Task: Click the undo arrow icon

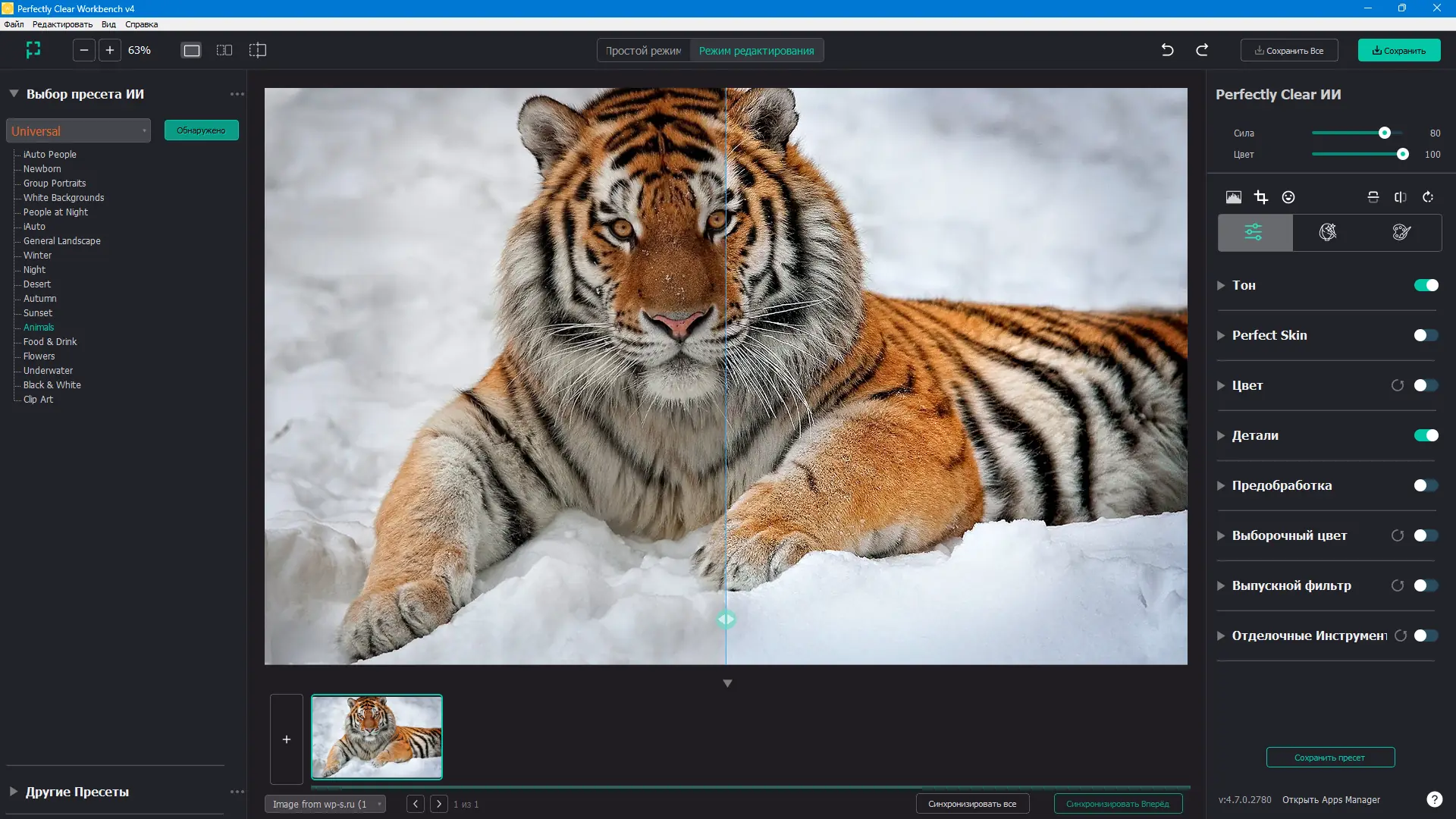Action: tap(1167, 50)
